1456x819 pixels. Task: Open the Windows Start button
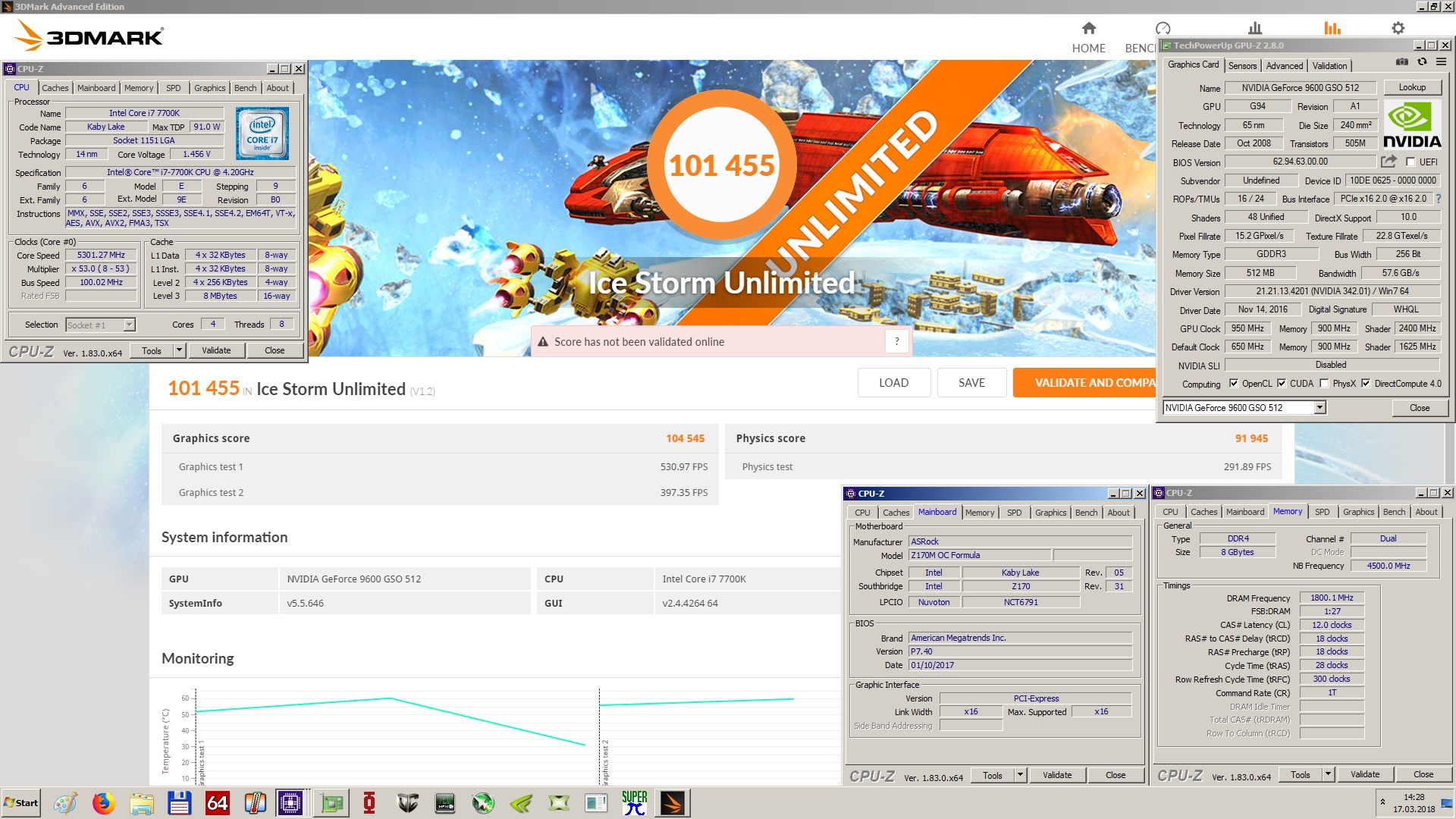click(x=21, y=802)
